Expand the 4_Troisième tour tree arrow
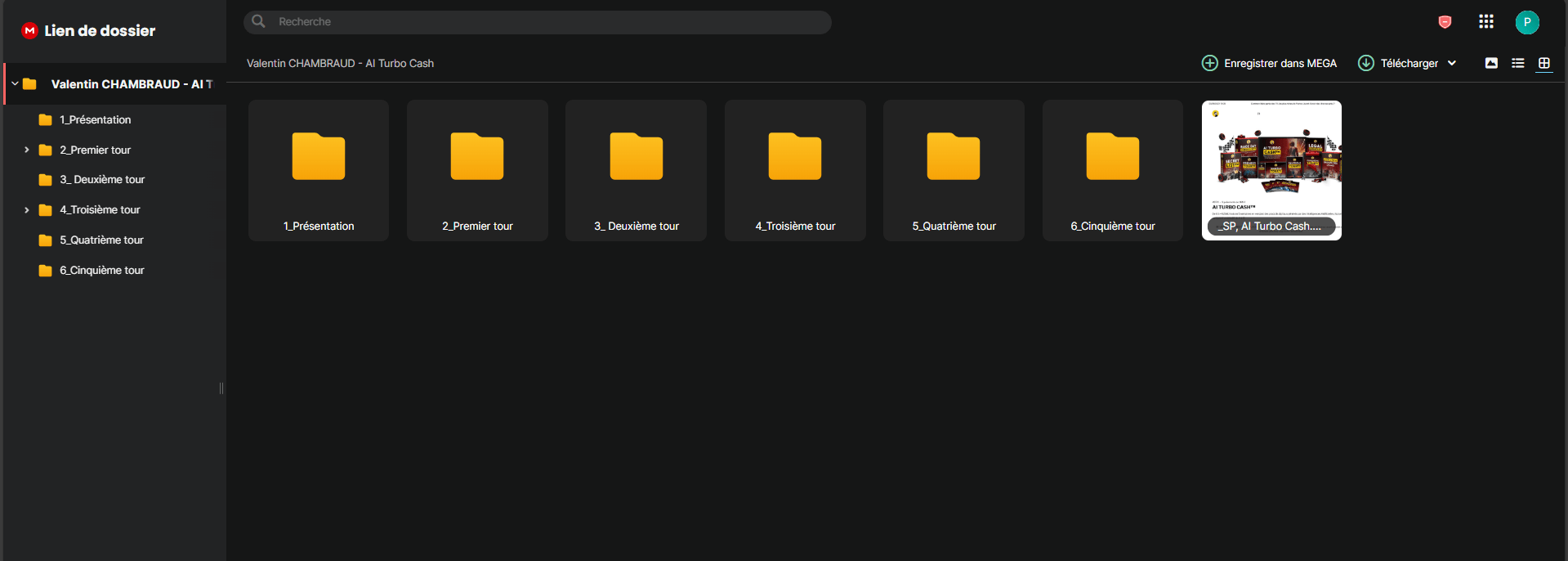Viewport: 1568px width, 561px height. coord(27,210)
